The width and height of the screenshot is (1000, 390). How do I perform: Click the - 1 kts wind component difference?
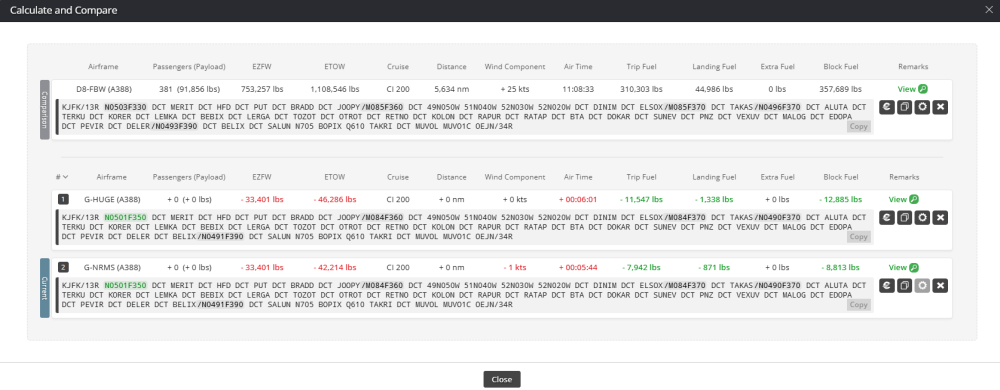coord(515,268)
